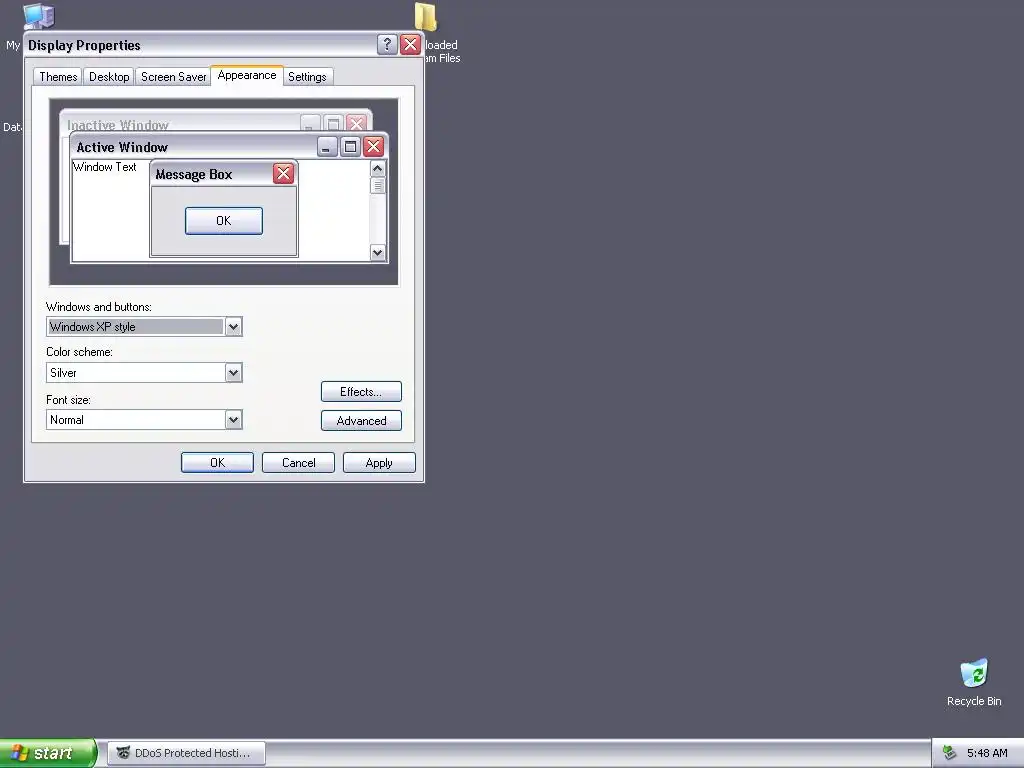1024x768 pixels.
Task: Switch to the Desktop tab
Action: (109, 77)
